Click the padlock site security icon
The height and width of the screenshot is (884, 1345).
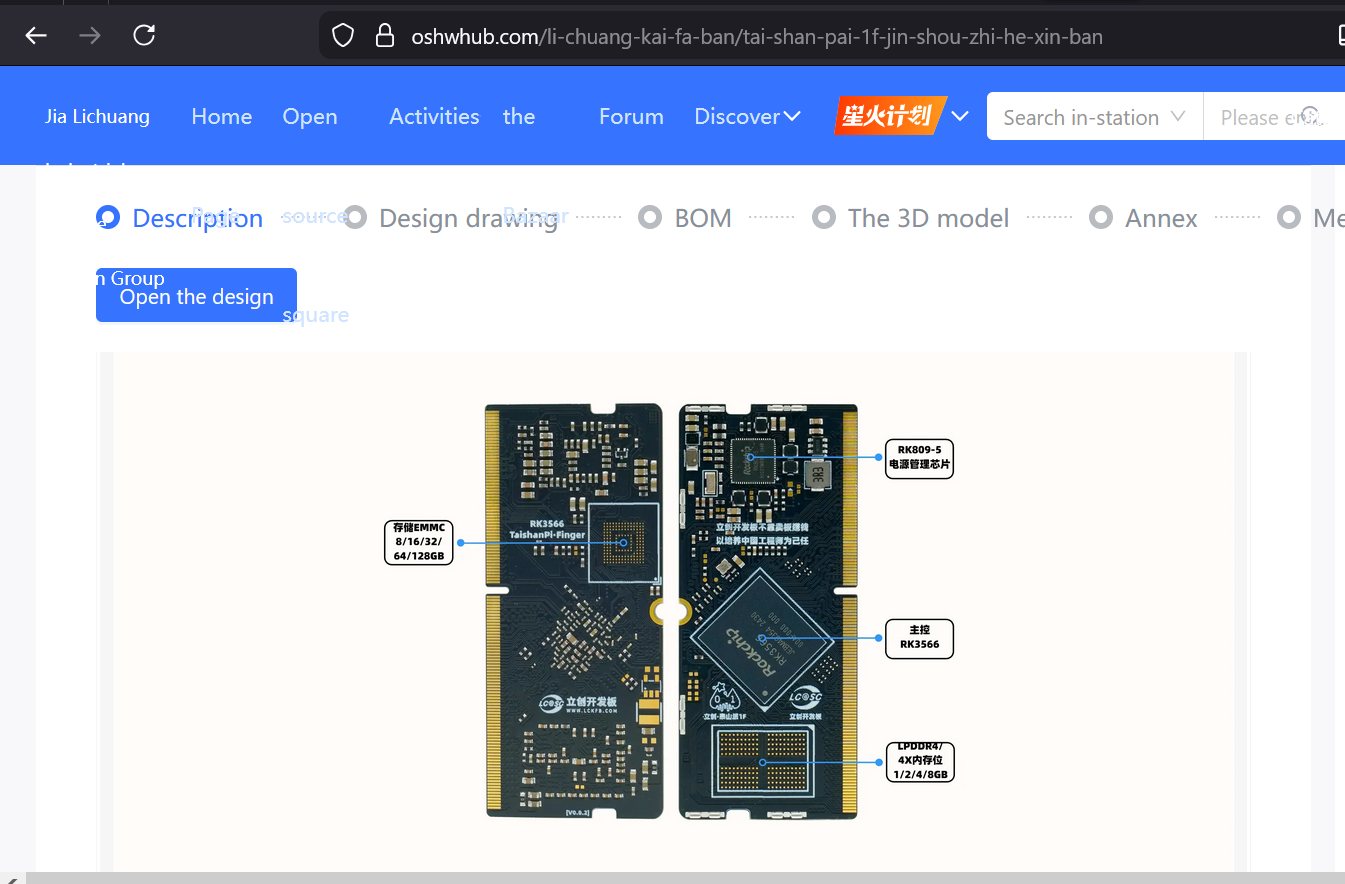pyautogui.click(x=385, y=36)
